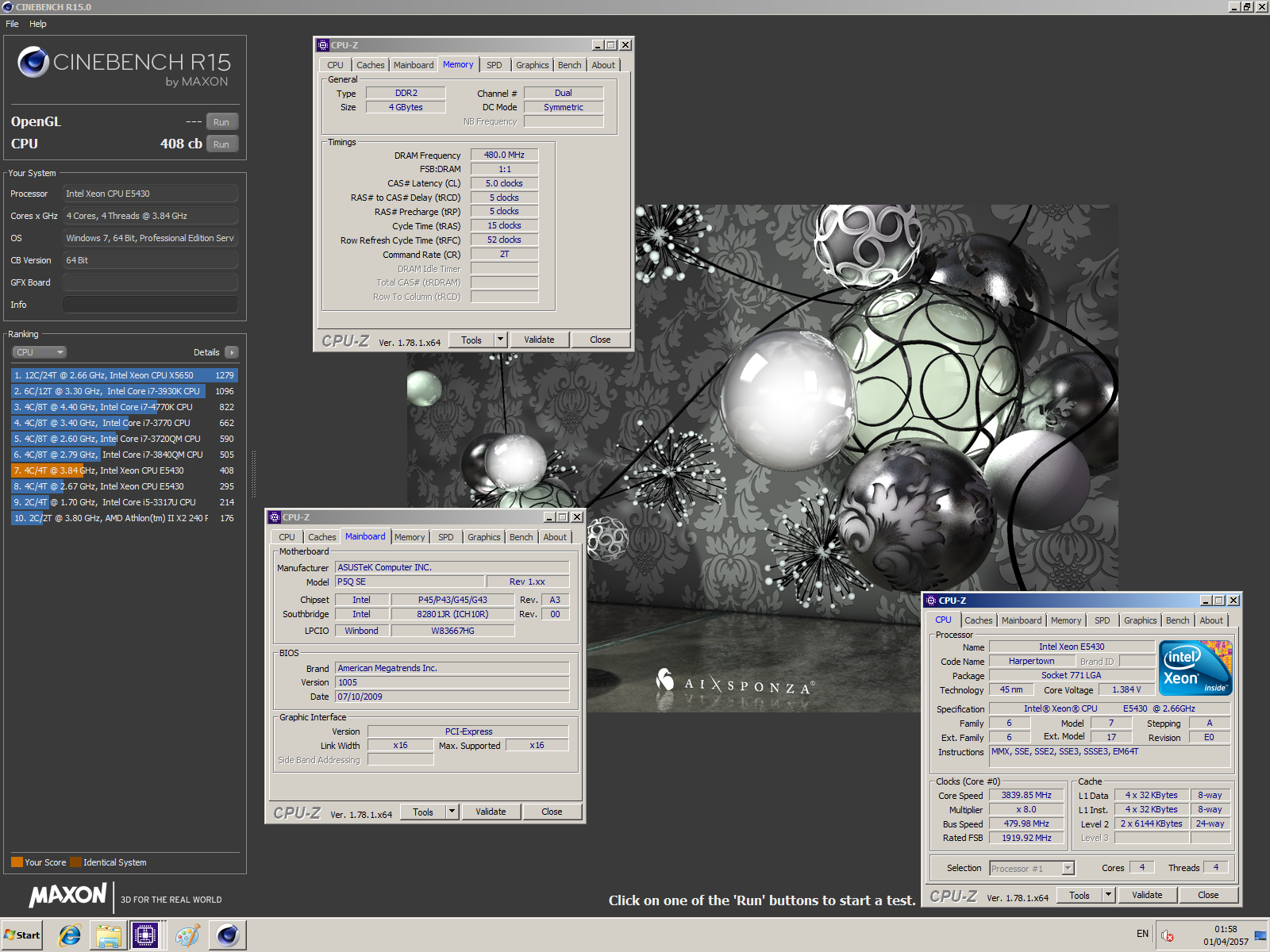The height and width of the screenshot is (952, 1270).
Task: Click the Cinebench R15 logo sphere
Action: click(x=33, y=62)
